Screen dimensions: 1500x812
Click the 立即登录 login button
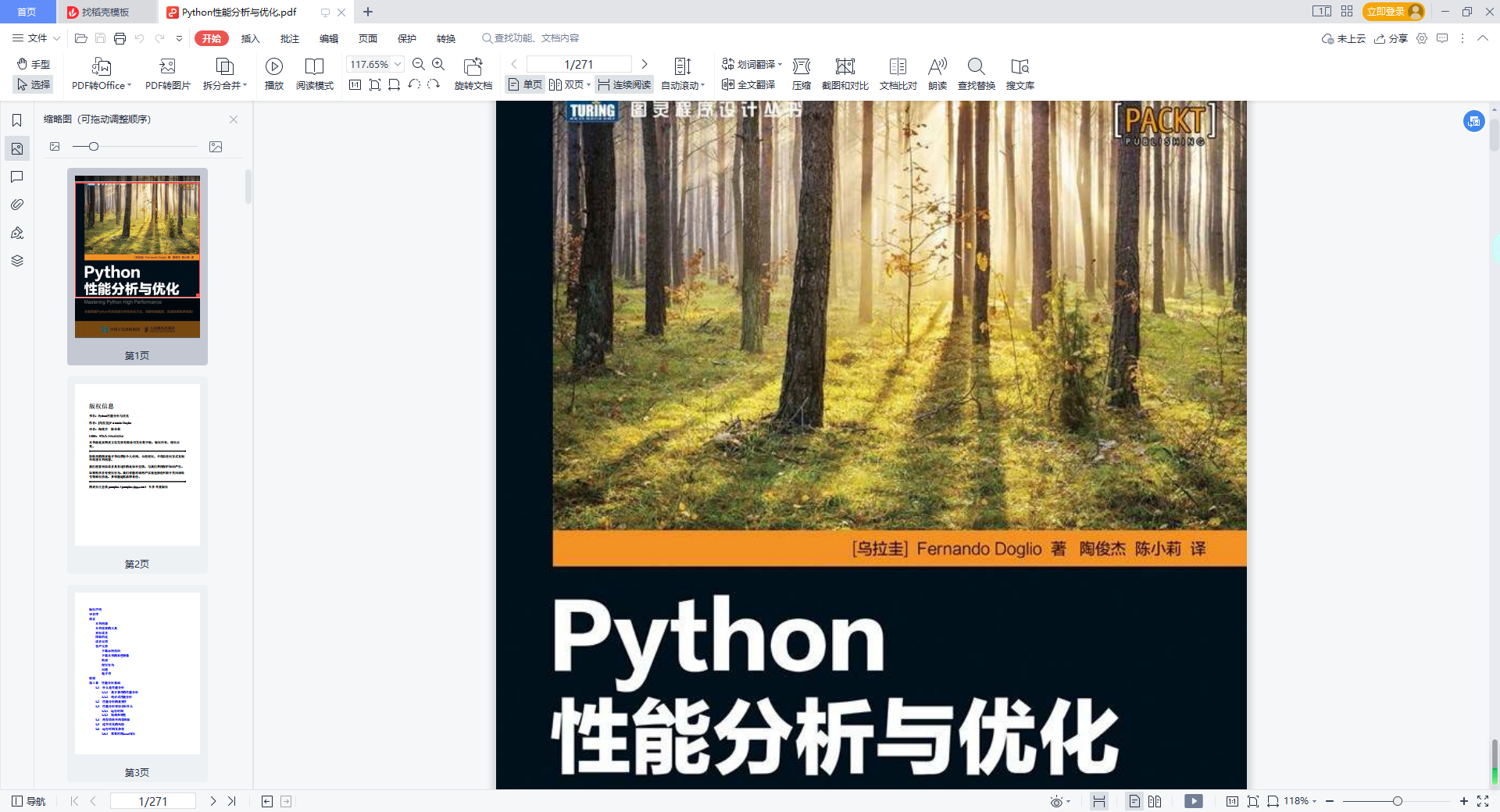tap(1385, 12)
